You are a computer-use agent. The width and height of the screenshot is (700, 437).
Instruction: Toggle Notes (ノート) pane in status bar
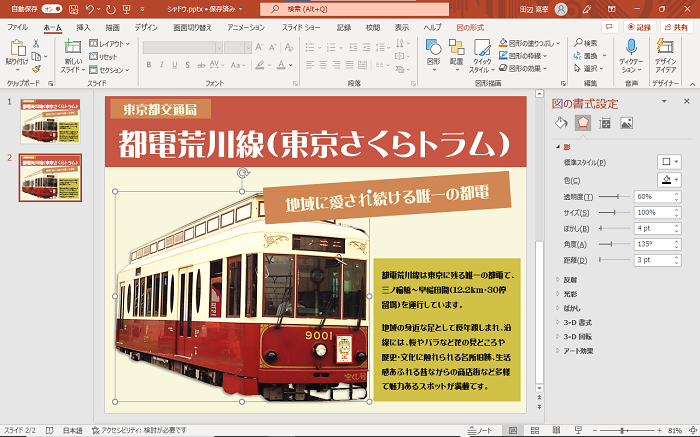pos(479,430)
